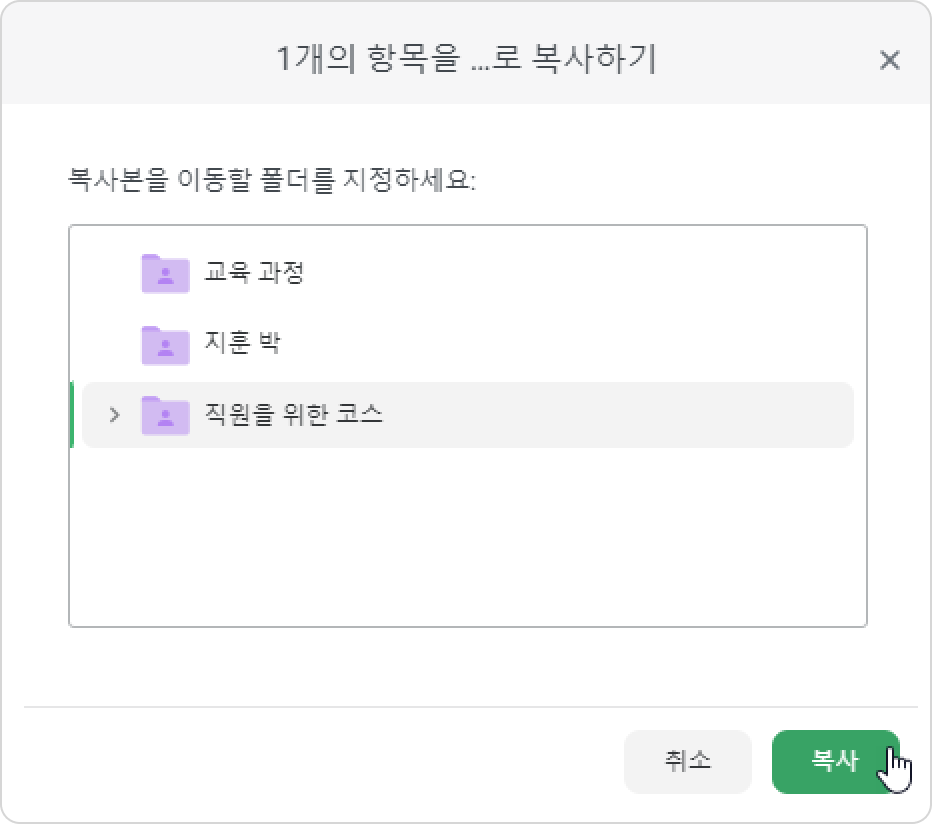Click the green selection marker beside 직원을 위한 코스
Viewport: 932px width, 824px height.
coord(72,415)
